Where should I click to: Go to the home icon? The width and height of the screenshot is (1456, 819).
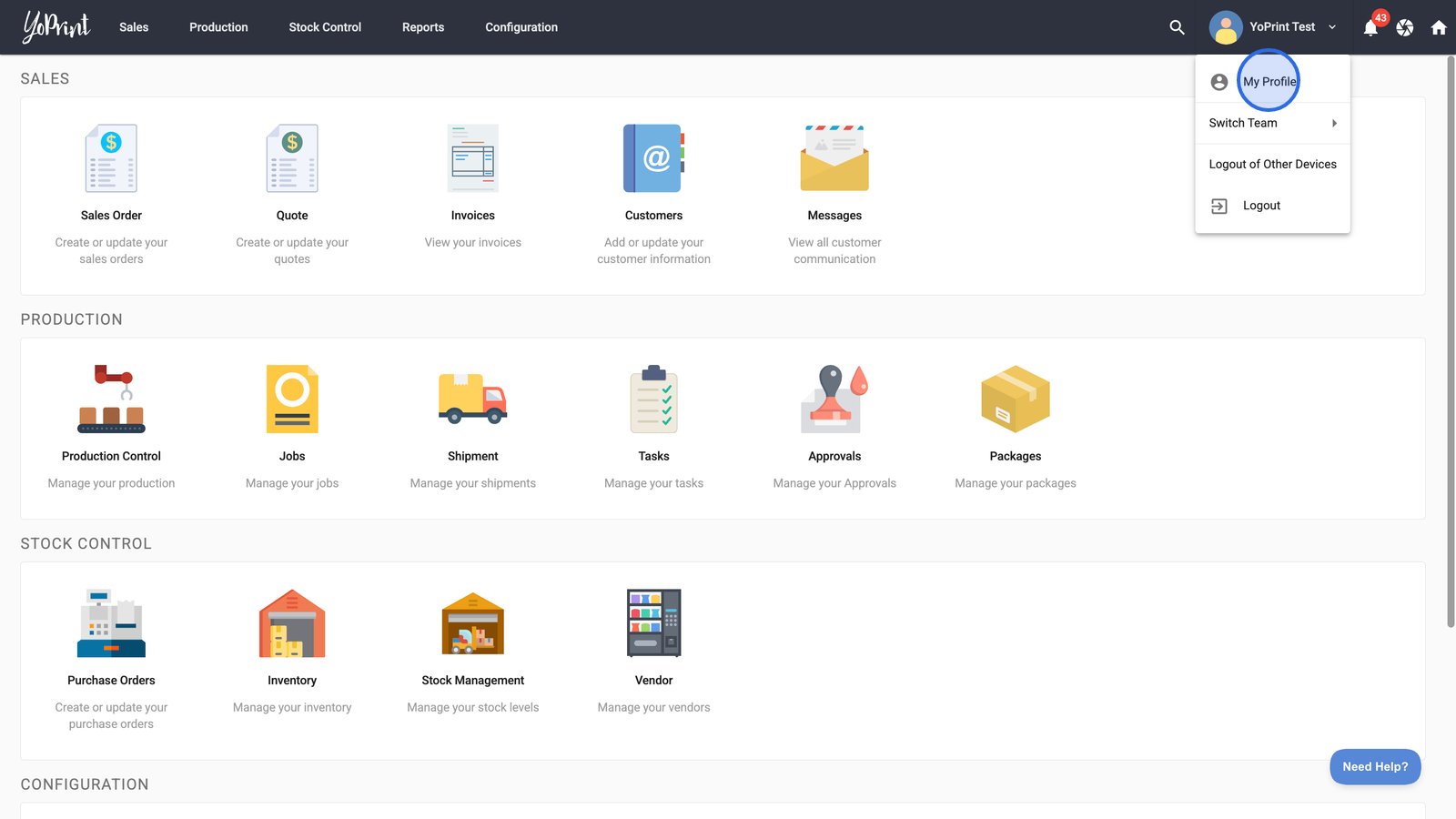tap(1439, 27)
